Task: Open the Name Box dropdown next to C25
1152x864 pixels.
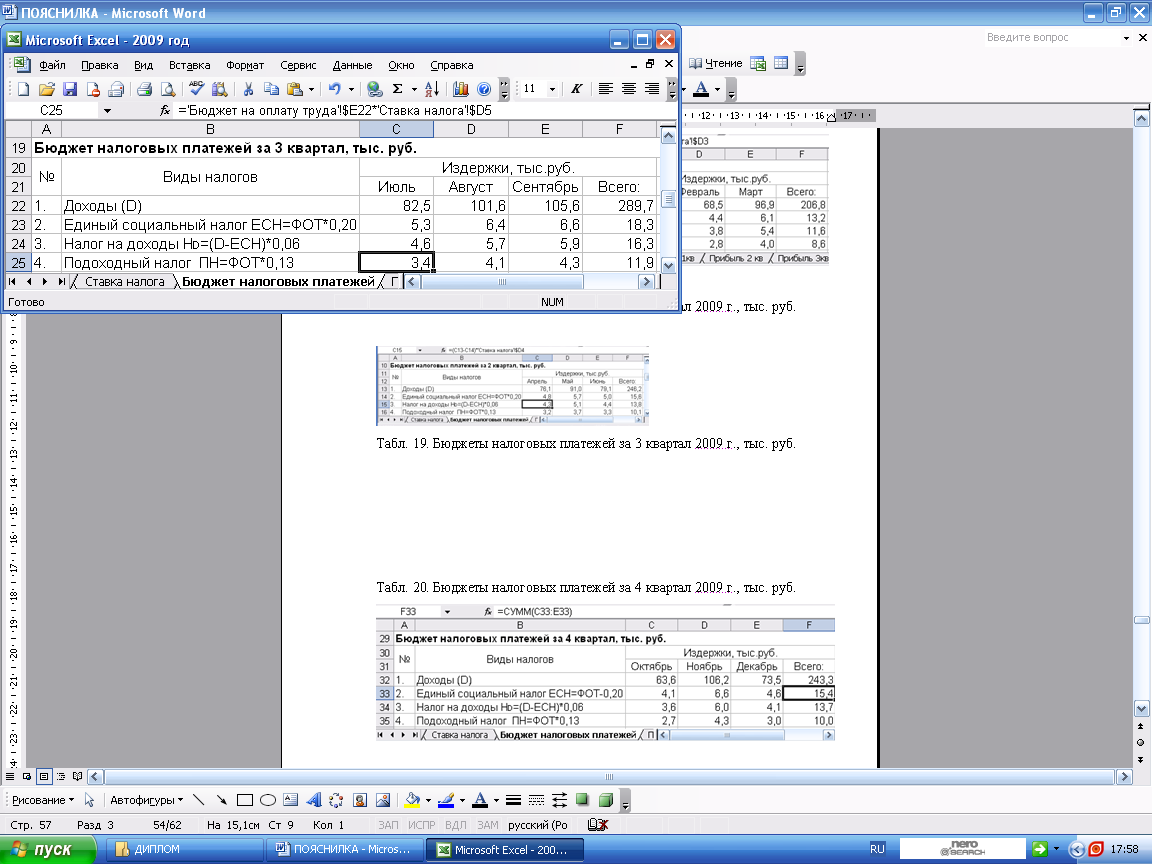Action: (x=108, y=111)
